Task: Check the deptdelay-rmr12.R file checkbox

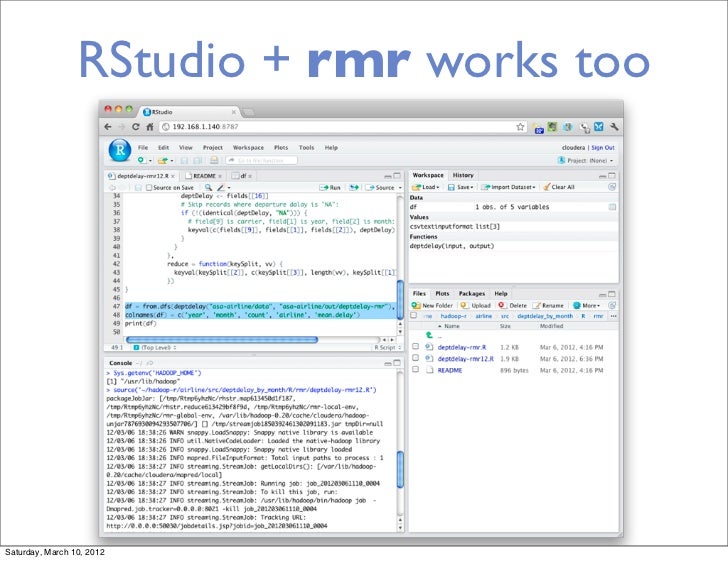Action: 416,358
